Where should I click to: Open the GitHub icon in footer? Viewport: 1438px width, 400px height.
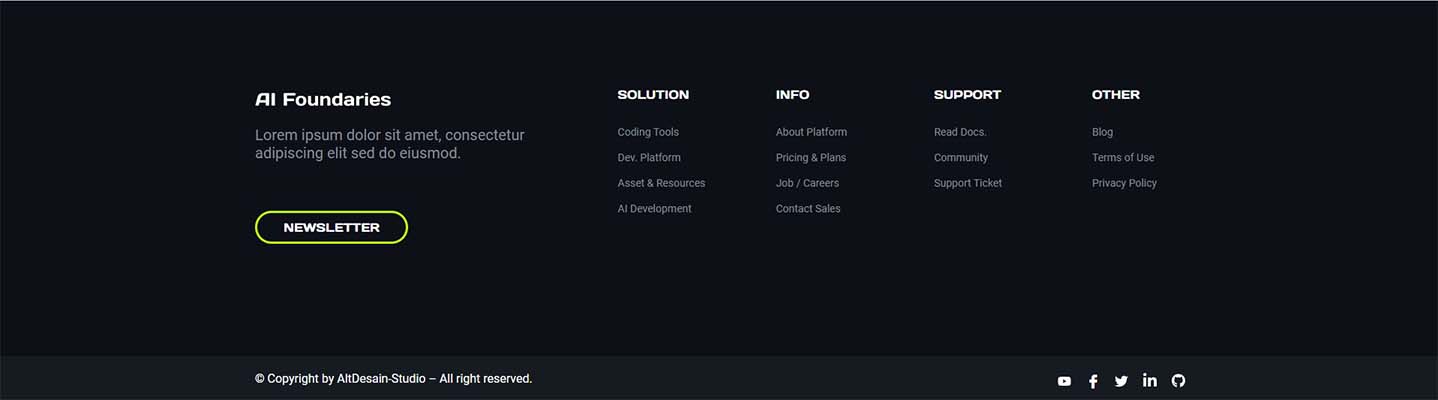(1178, 380)
